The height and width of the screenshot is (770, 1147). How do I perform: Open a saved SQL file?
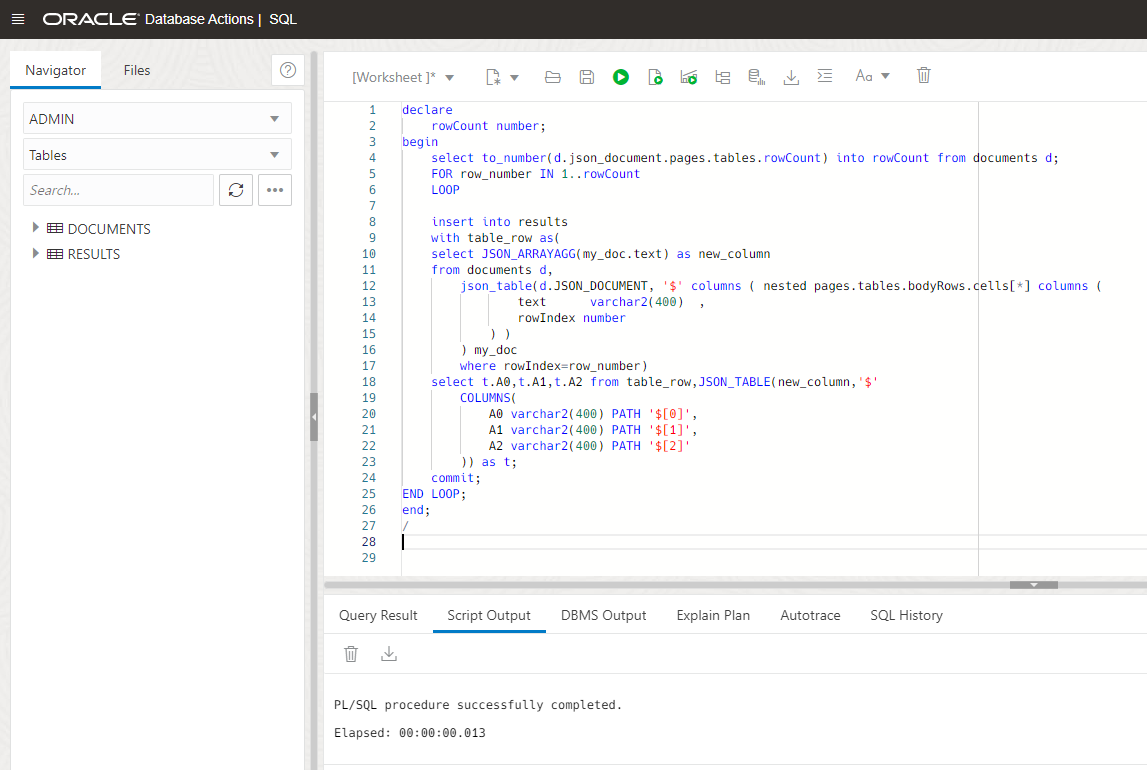[x=552, y=77]
